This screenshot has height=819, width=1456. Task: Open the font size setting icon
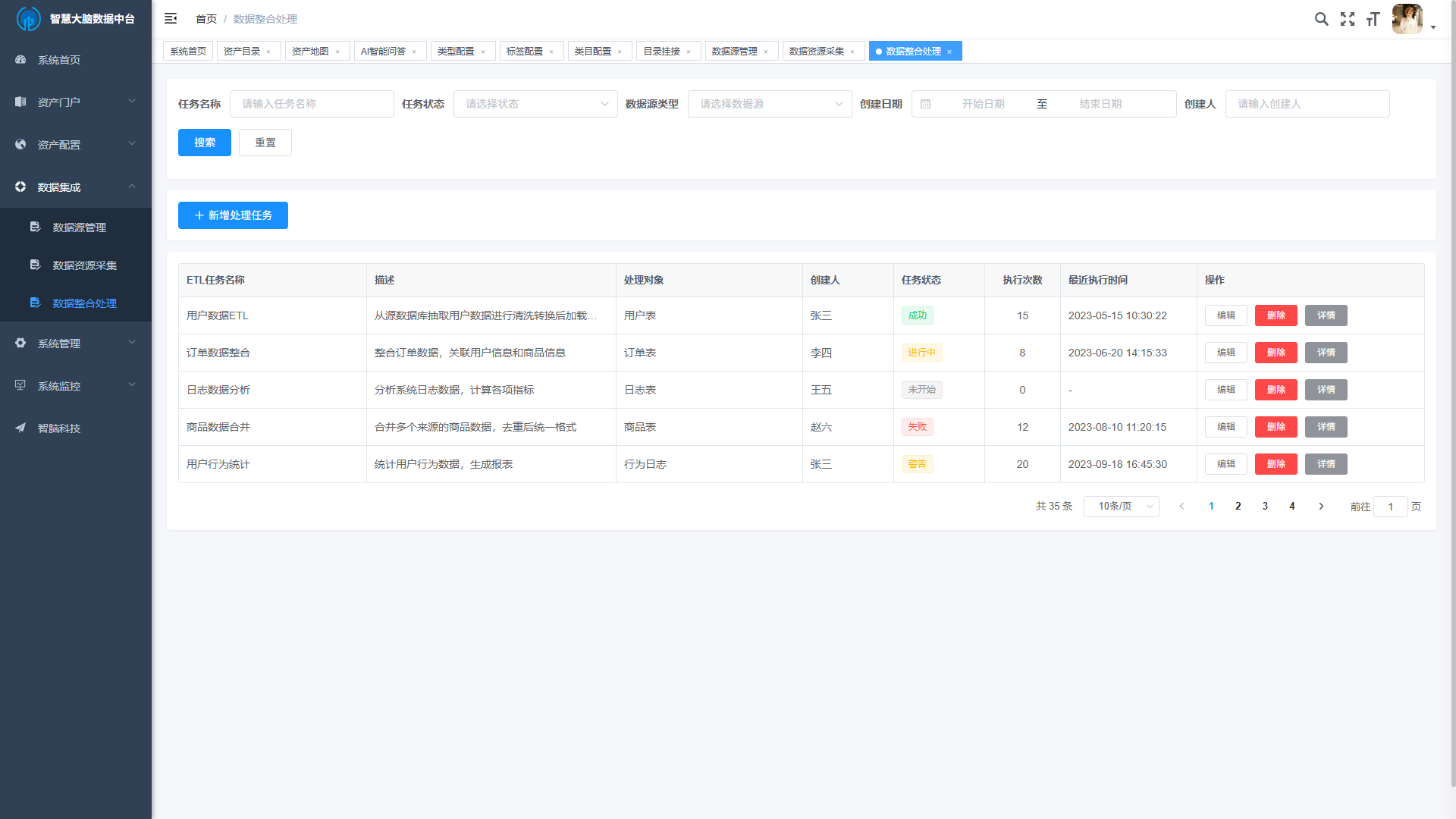tap(1373, 19)
